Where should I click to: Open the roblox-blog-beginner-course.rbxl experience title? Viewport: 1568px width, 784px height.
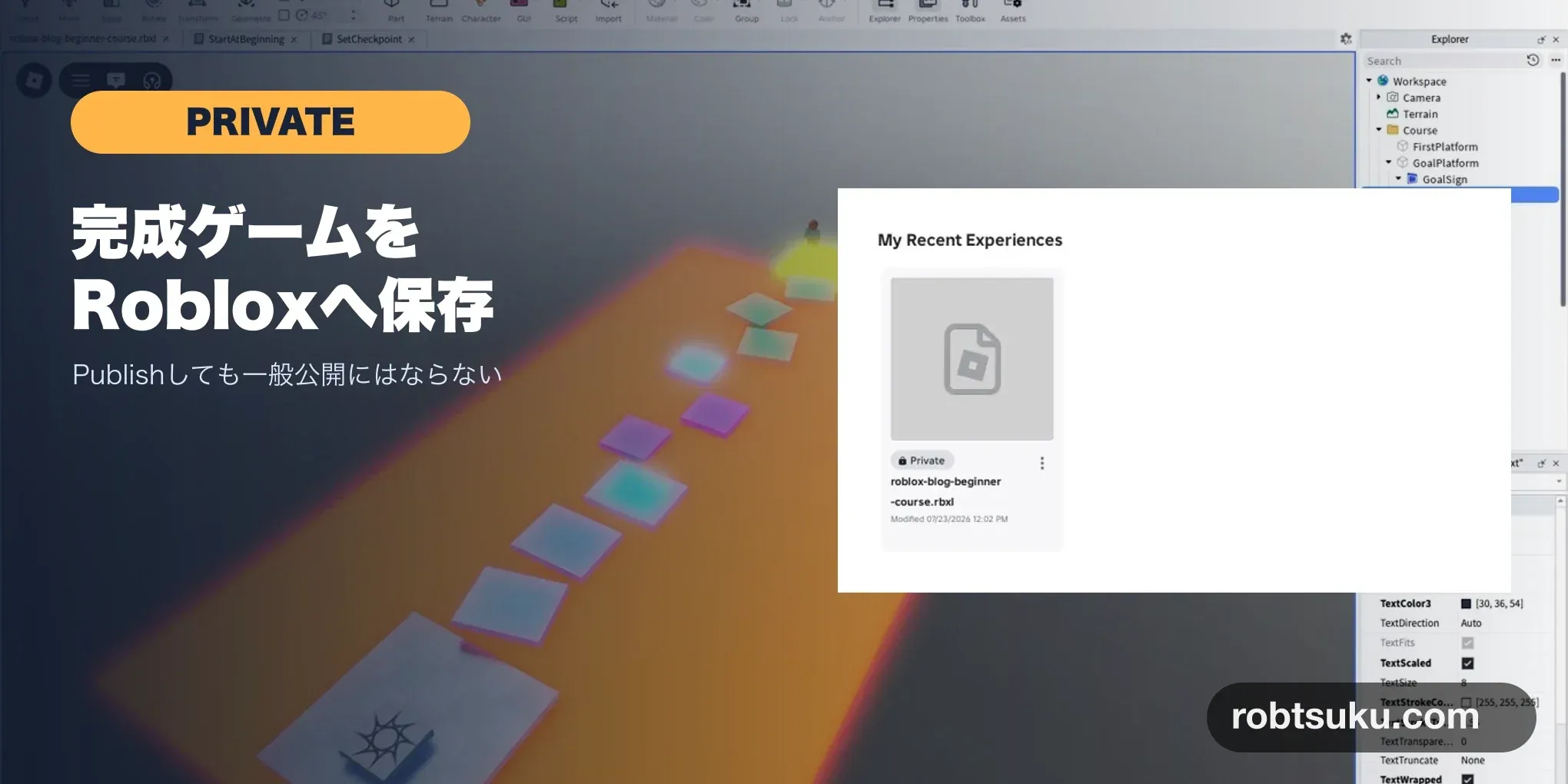click(x=945, y=491)
